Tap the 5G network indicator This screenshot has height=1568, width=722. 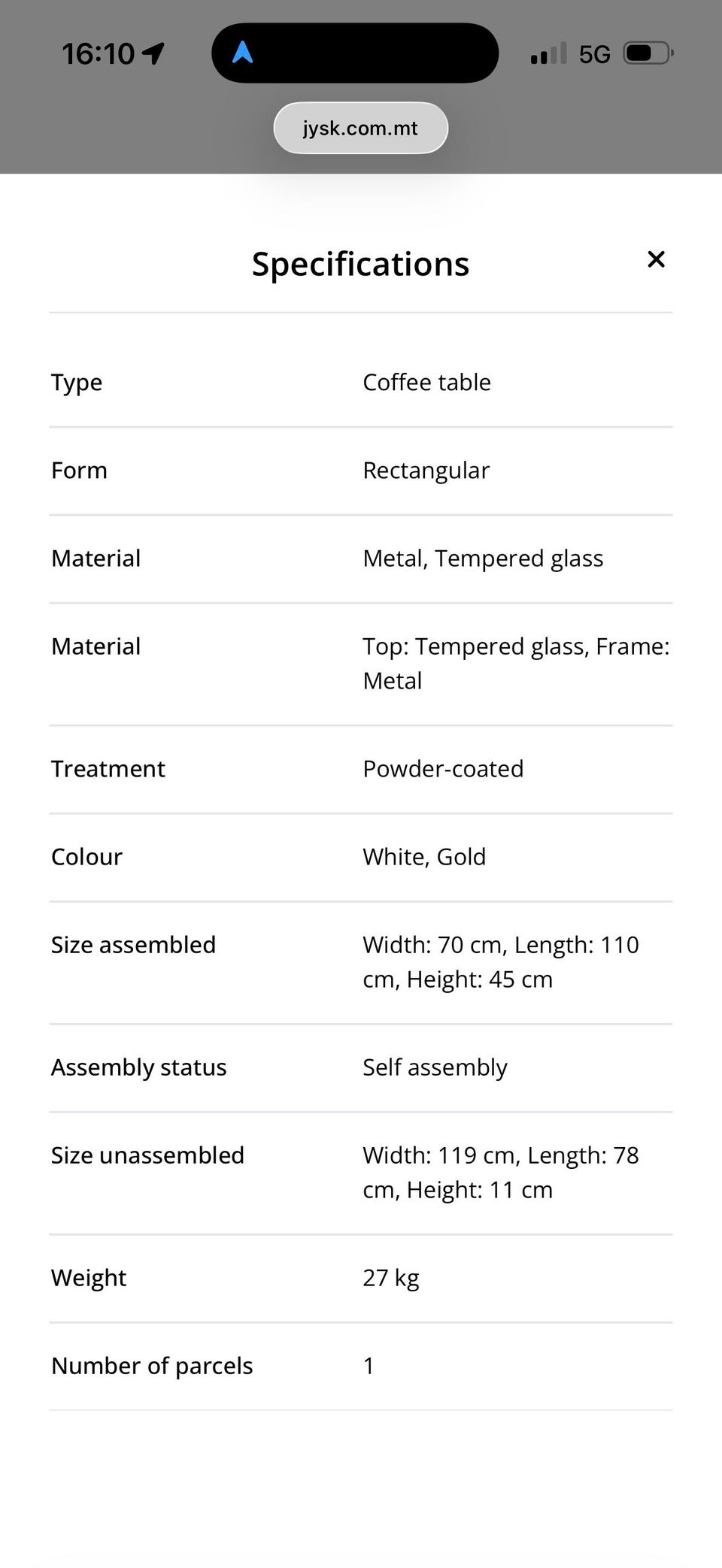[x=594, y=54]
